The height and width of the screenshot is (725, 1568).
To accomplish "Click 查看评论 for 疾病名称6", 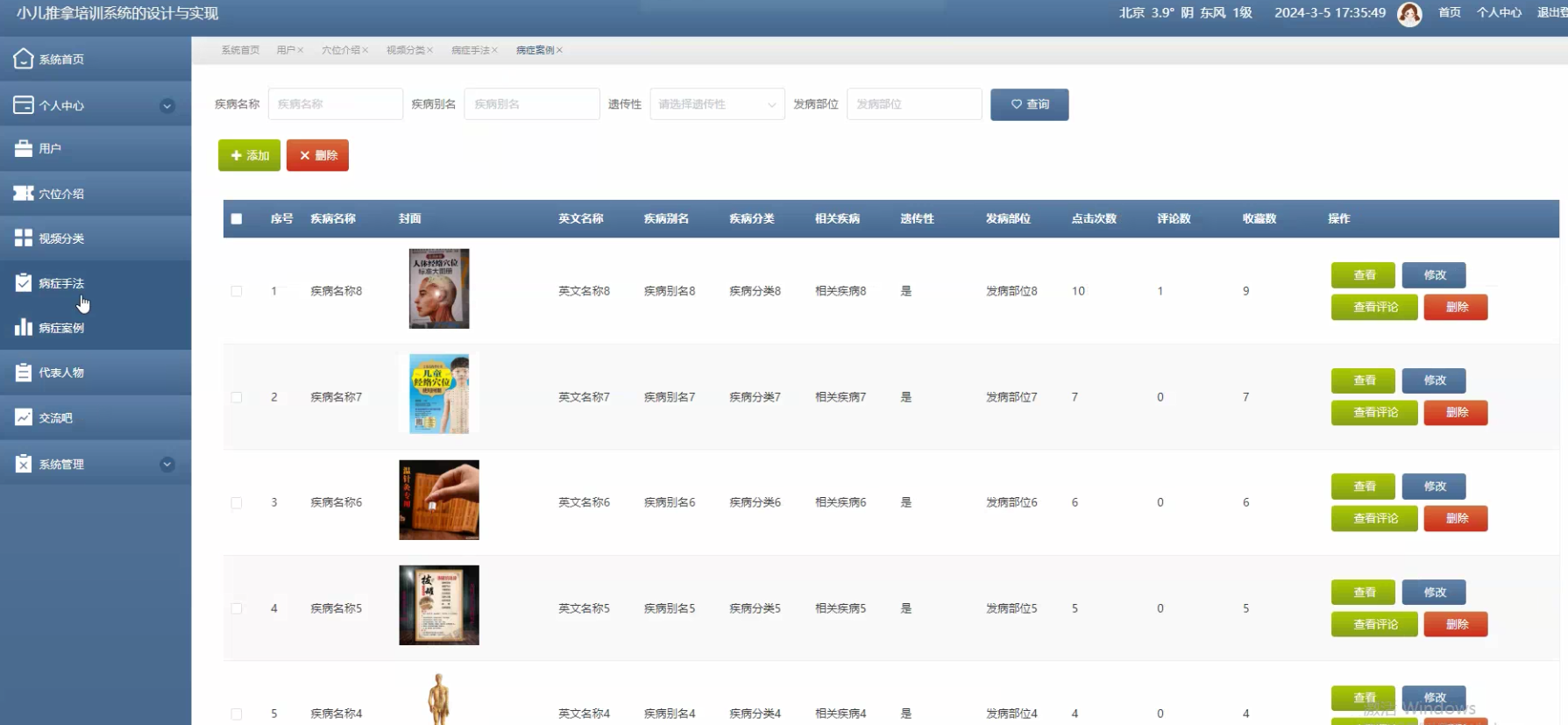I will coord(1374,518).
